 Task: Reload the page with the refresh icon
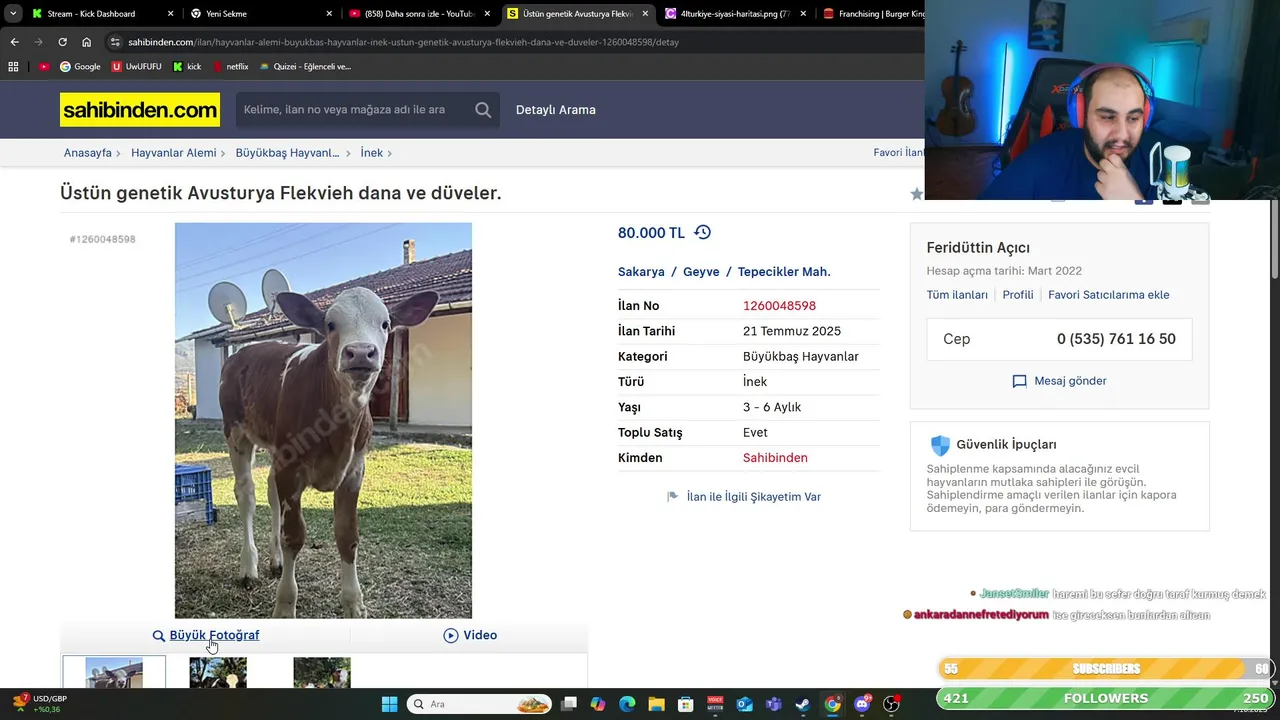62,42
